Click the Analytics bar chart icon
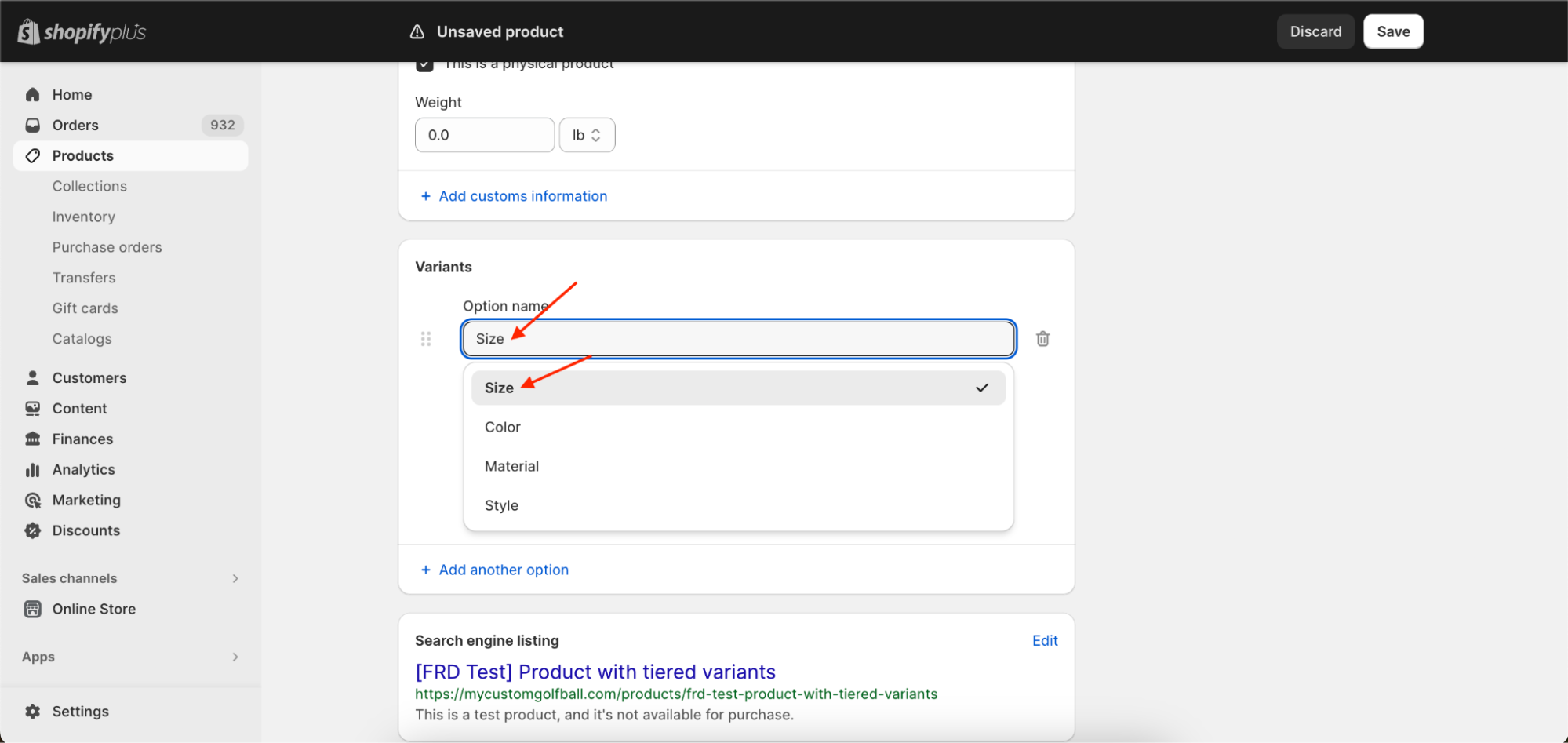 (33, 470)
